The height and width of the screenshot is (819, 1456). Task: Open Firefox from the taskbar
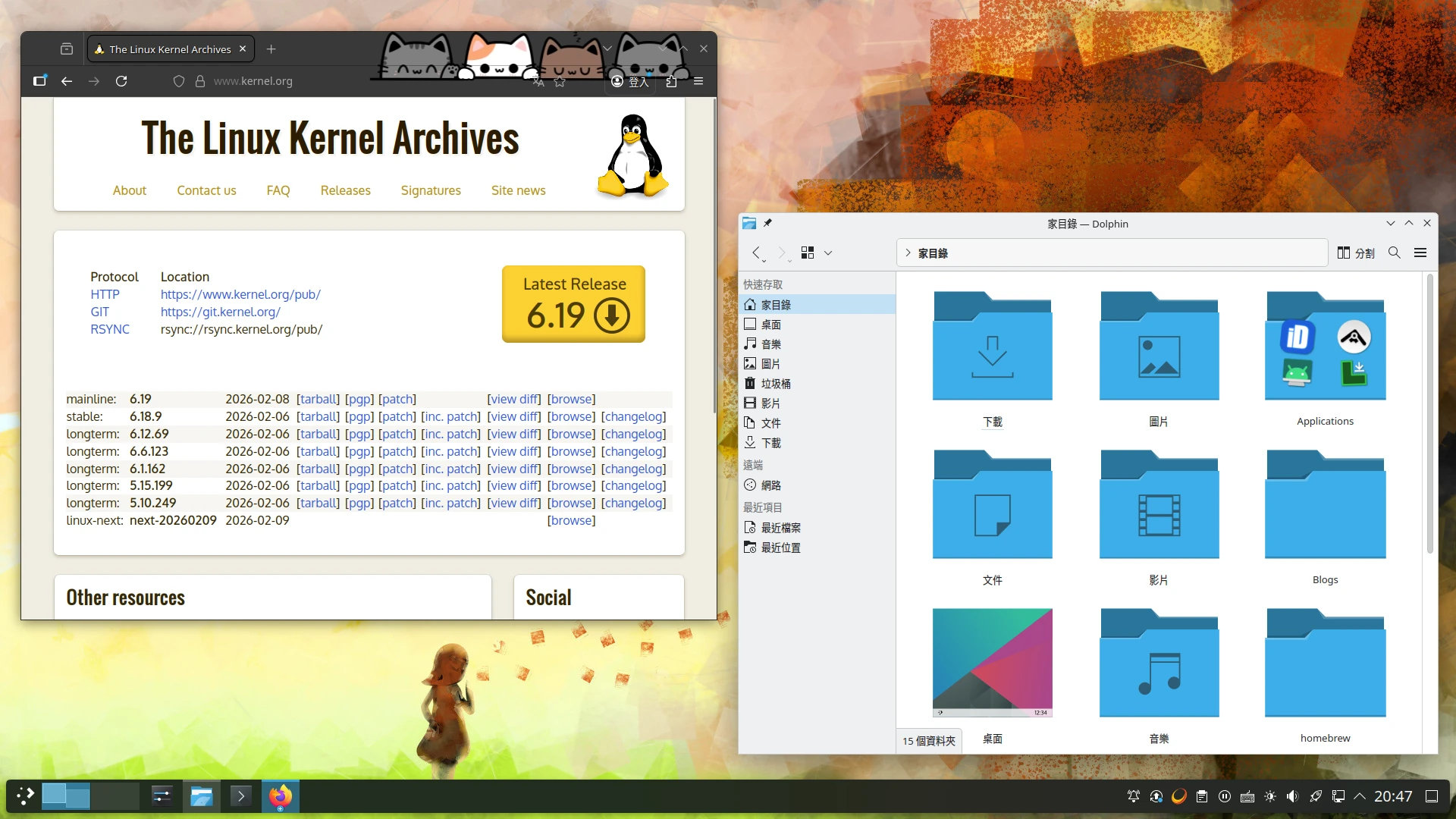pos(280,796)
